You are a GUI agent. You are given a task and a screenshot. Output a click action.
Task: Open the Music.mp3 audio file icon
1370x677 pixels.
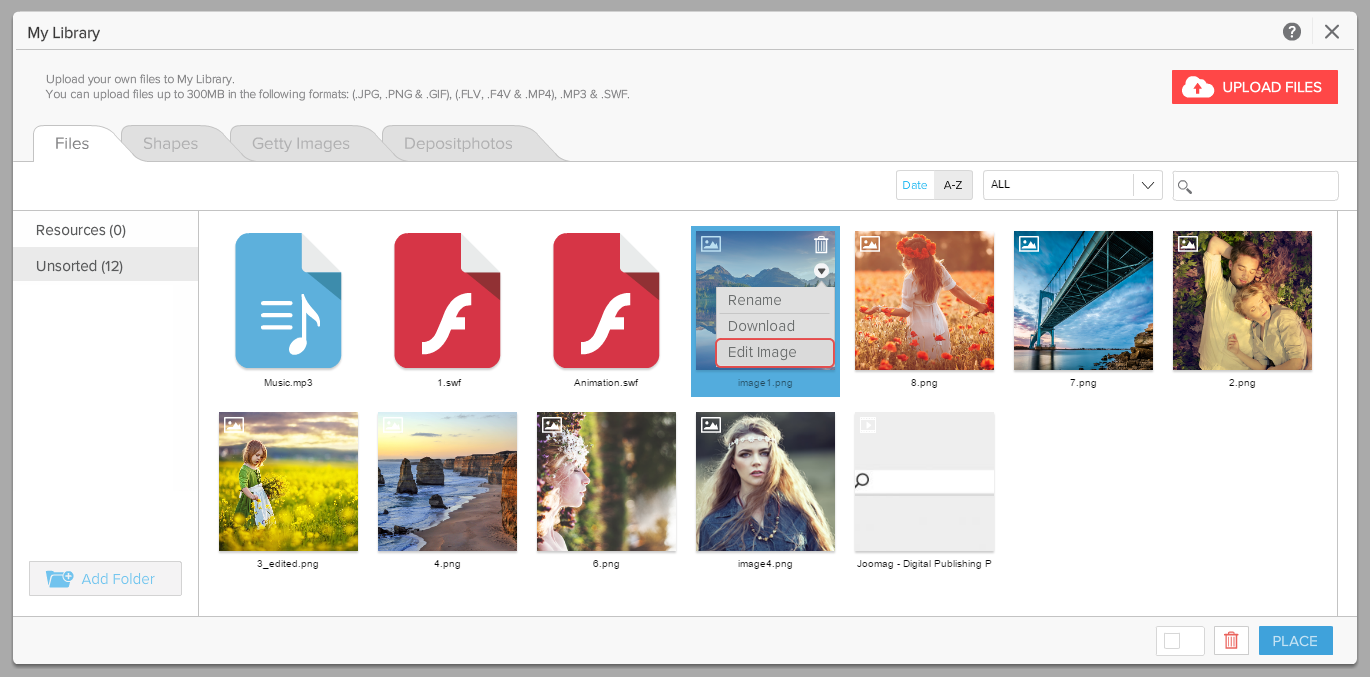tap(288, 300)
